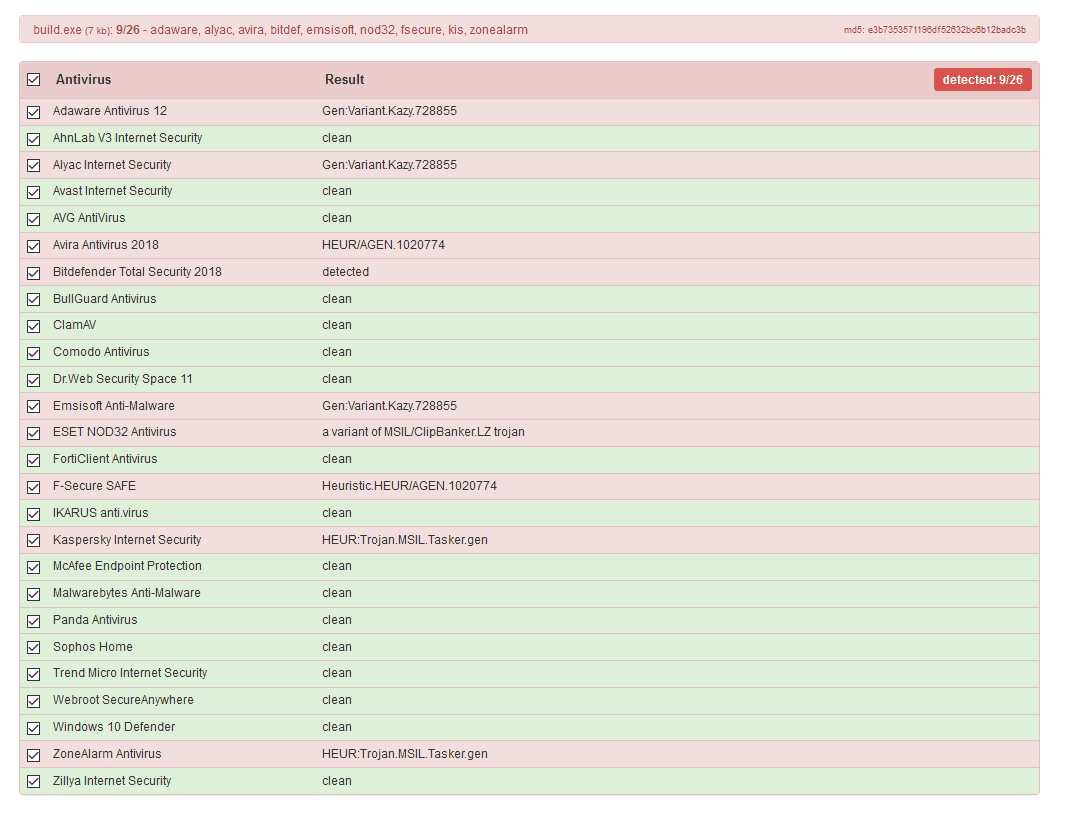Screen dimensions: 1073x822
Task: Click 'Bitdefender Total Security 2018' name
Action: pyautogui.click(x=137, y=272)
